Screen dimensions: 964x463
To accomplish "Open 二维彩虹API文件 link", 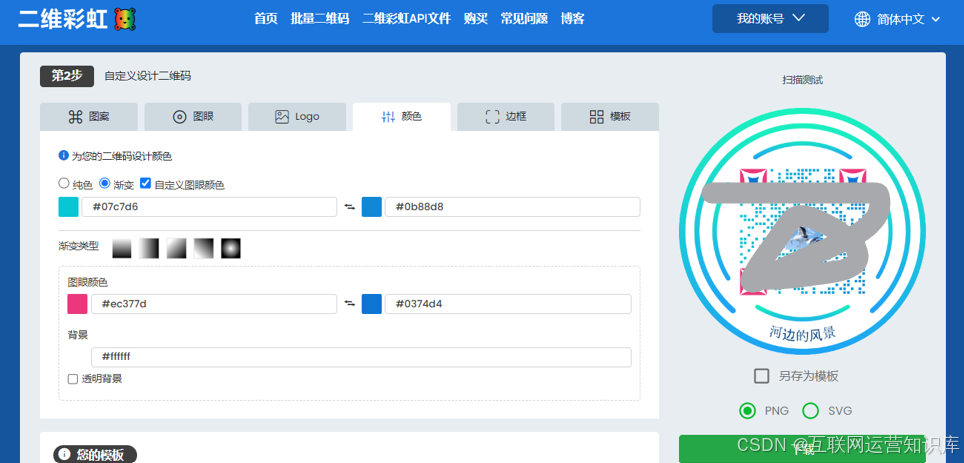I will click(x=406, y=19).
